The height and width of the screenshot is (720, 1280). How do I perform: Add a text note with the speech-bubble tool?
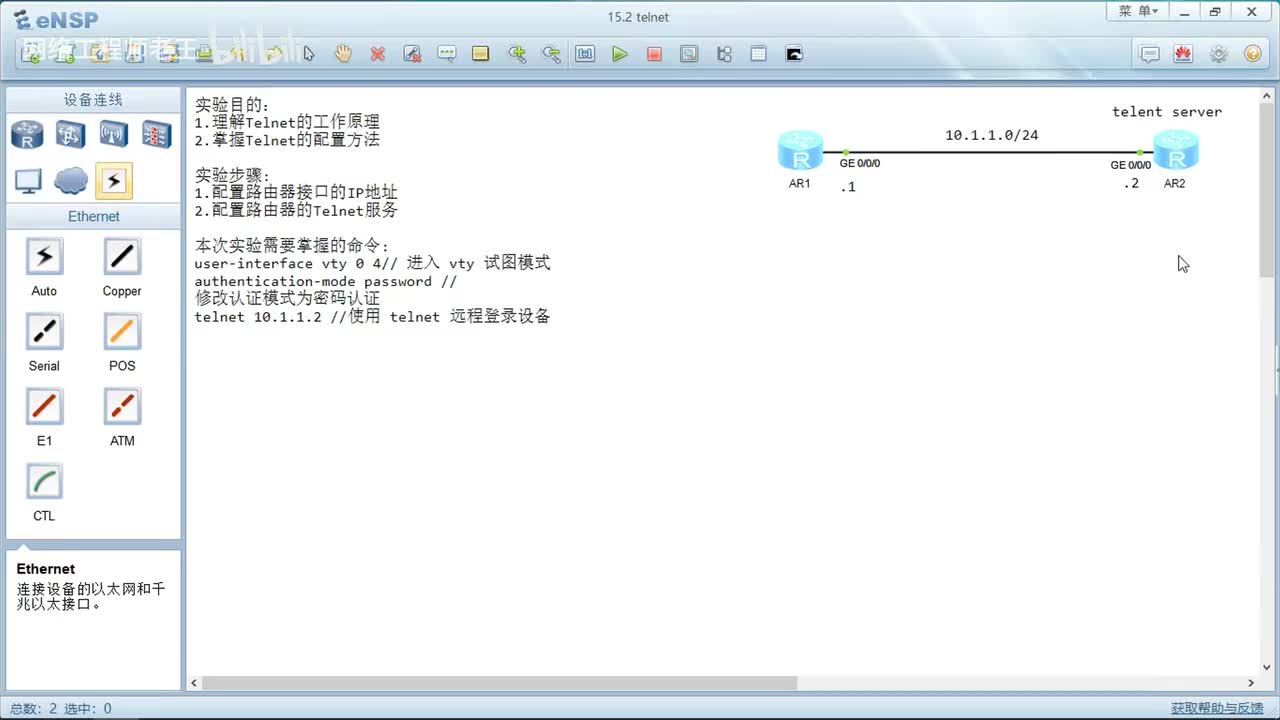(x=447, y=54)
